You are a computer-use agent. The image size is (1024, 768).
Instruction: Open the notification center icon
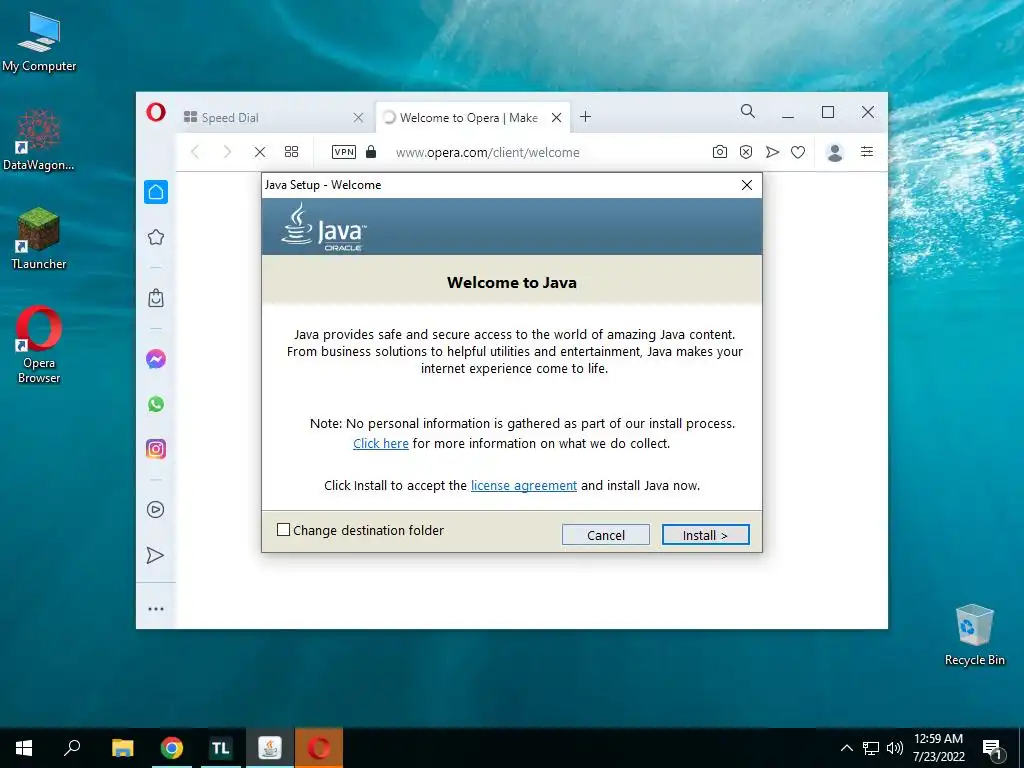point(992,748)
